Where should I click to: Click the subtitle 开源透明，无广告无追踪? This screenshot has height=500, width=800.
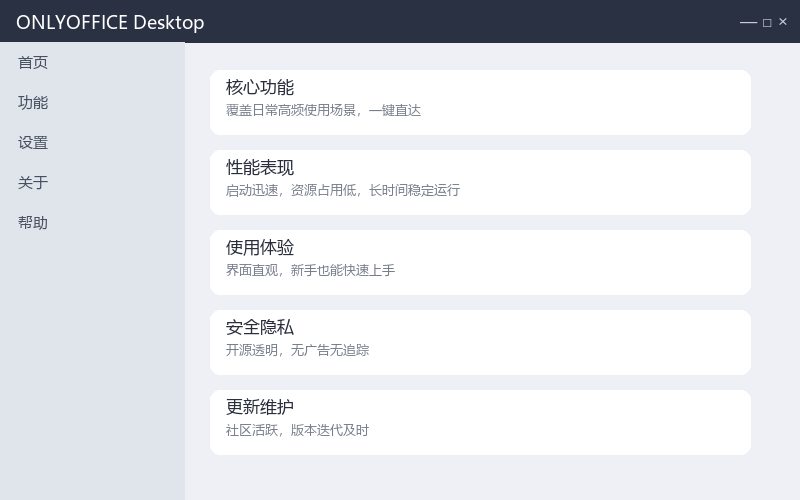click(x=297, y=350)
